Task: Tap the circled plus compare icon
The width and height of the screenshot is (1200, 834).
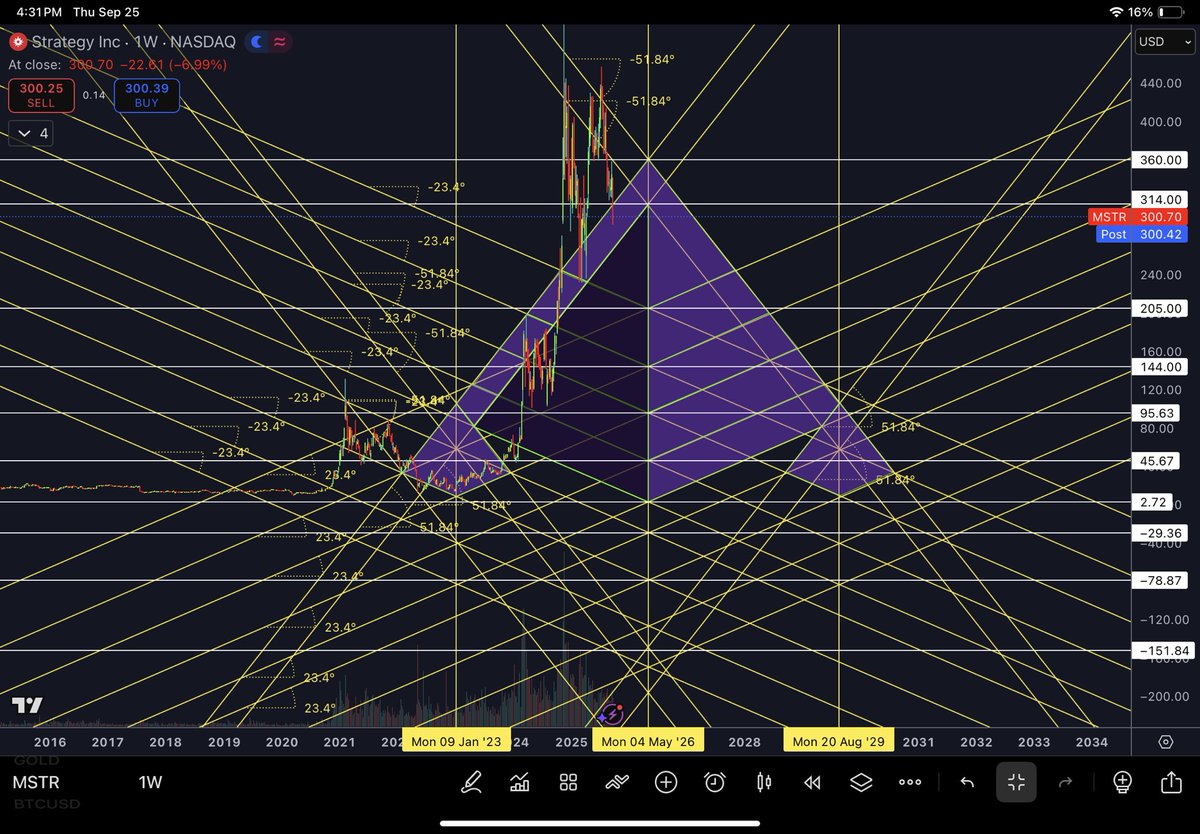Action: point(666,782)
